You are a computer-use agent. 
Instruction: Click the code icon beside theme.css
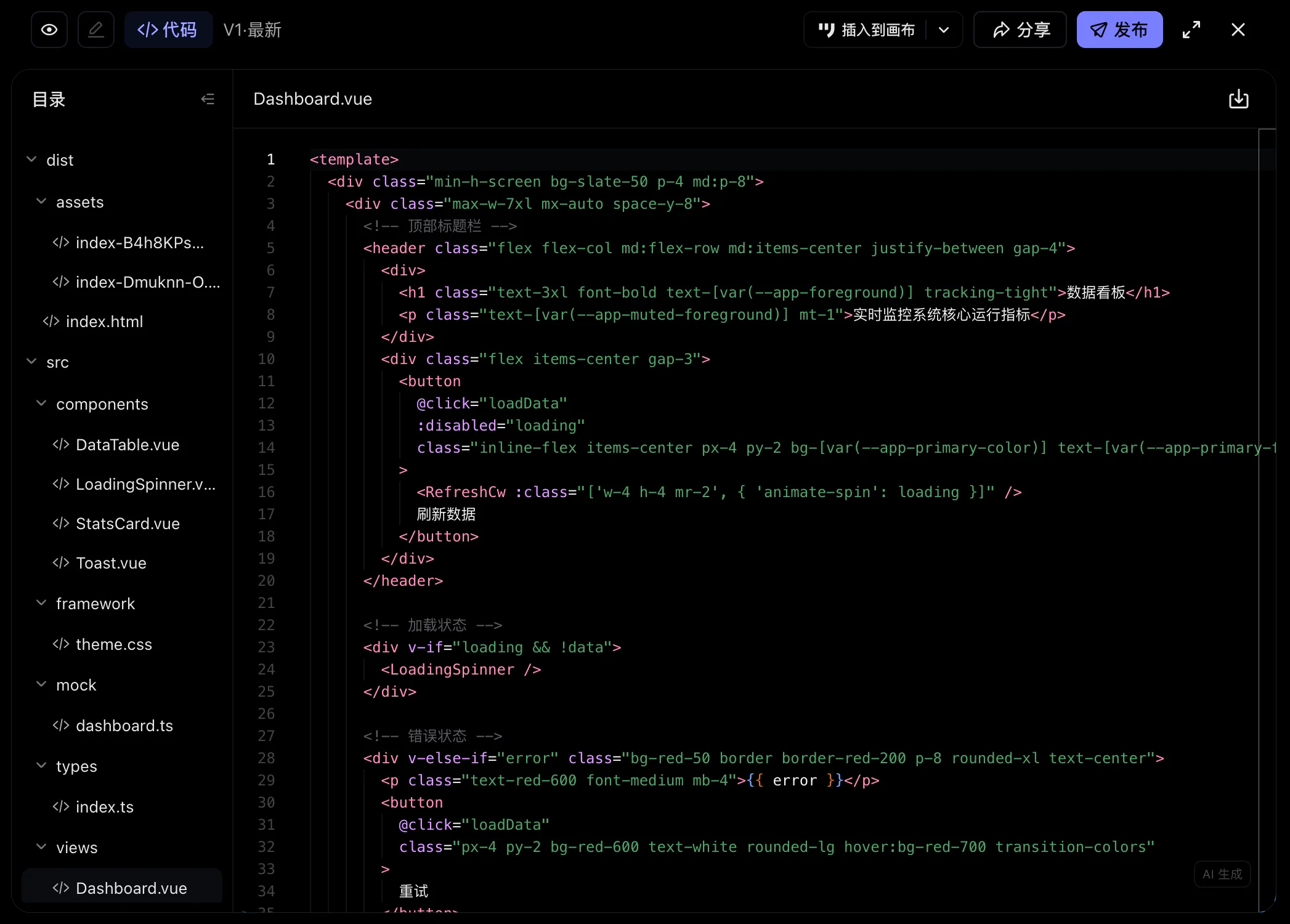point(61,644)
